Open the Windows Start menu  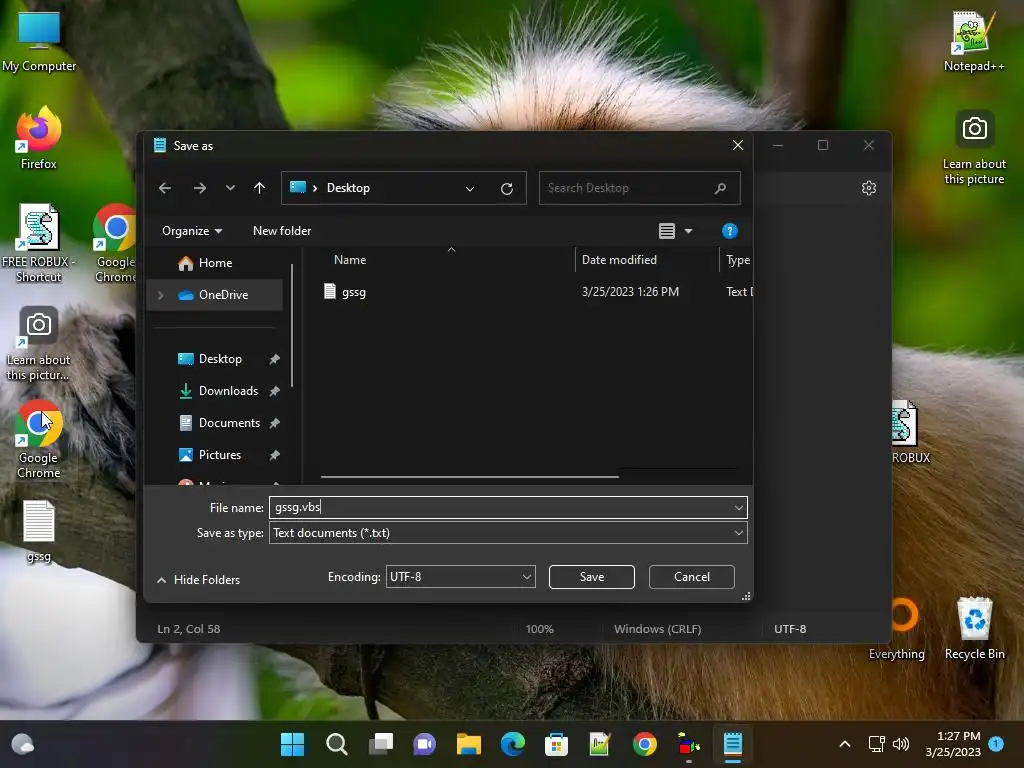292,744
